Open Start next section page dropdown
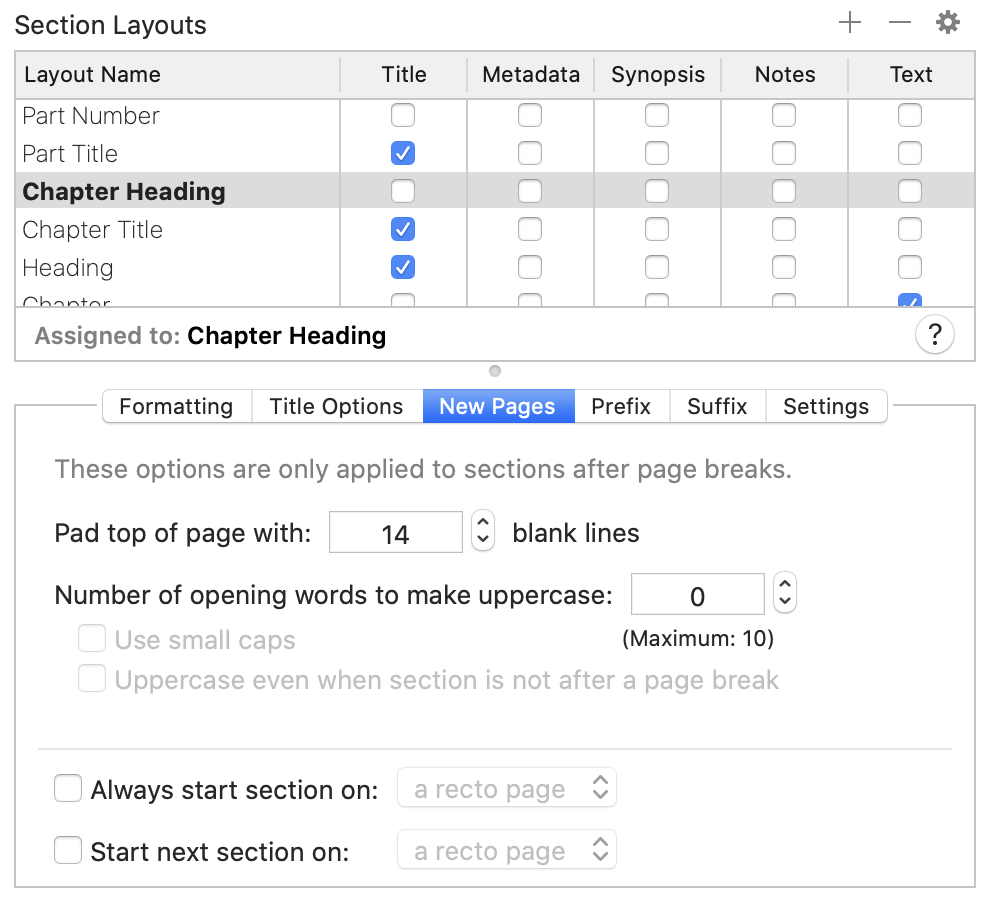Image resolution: width=992 pixels, height=904 pixels. pyautogui.click(x=507, y=850)
